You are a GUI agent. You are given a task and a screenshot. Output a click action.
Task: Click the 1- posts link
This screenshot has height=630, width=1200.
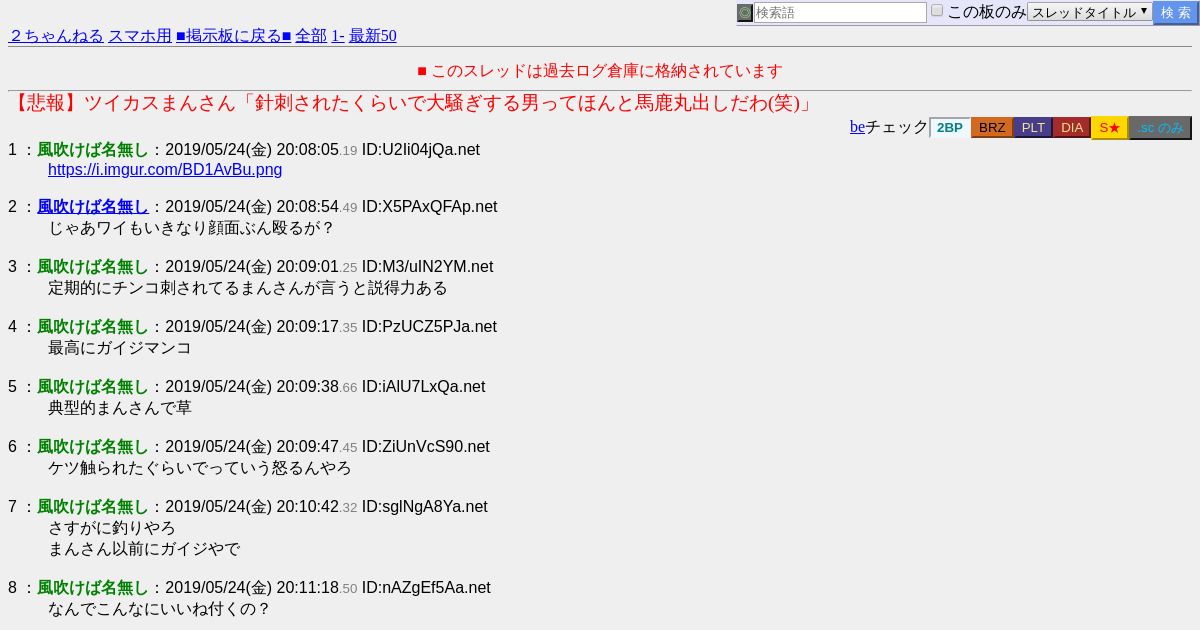pos(338,36)
